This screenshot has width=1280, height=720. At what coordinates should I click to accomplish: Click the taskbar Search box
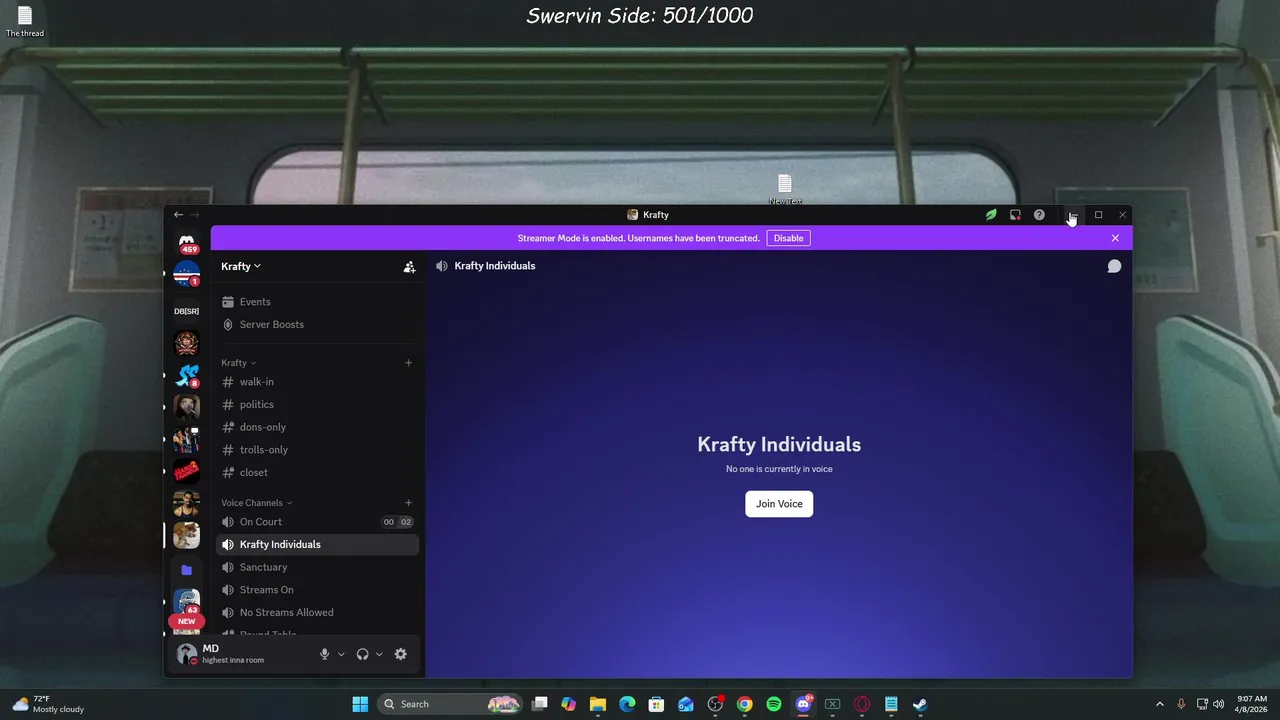(451, 704)
